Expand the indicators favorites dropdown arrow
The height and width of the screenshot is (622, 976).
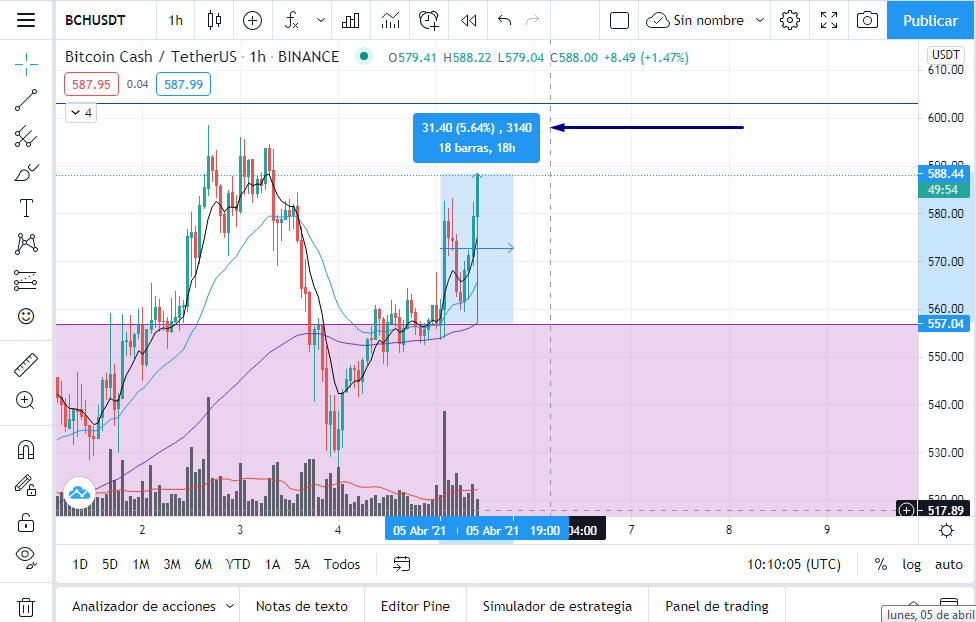pos(321,20)
